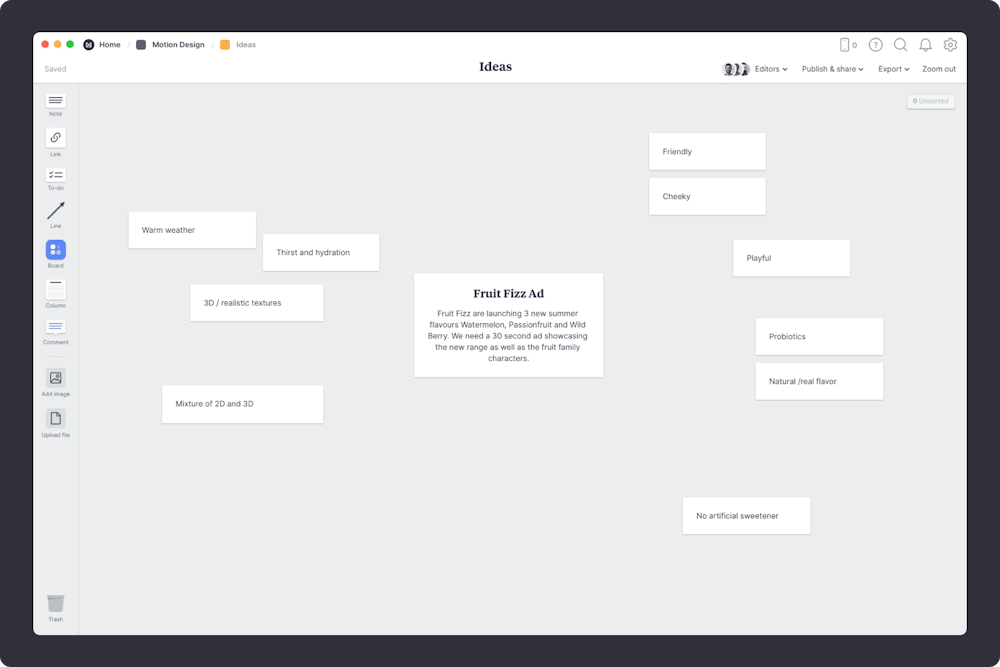Open the Publish & share dropdown

[x=832, y=69]
